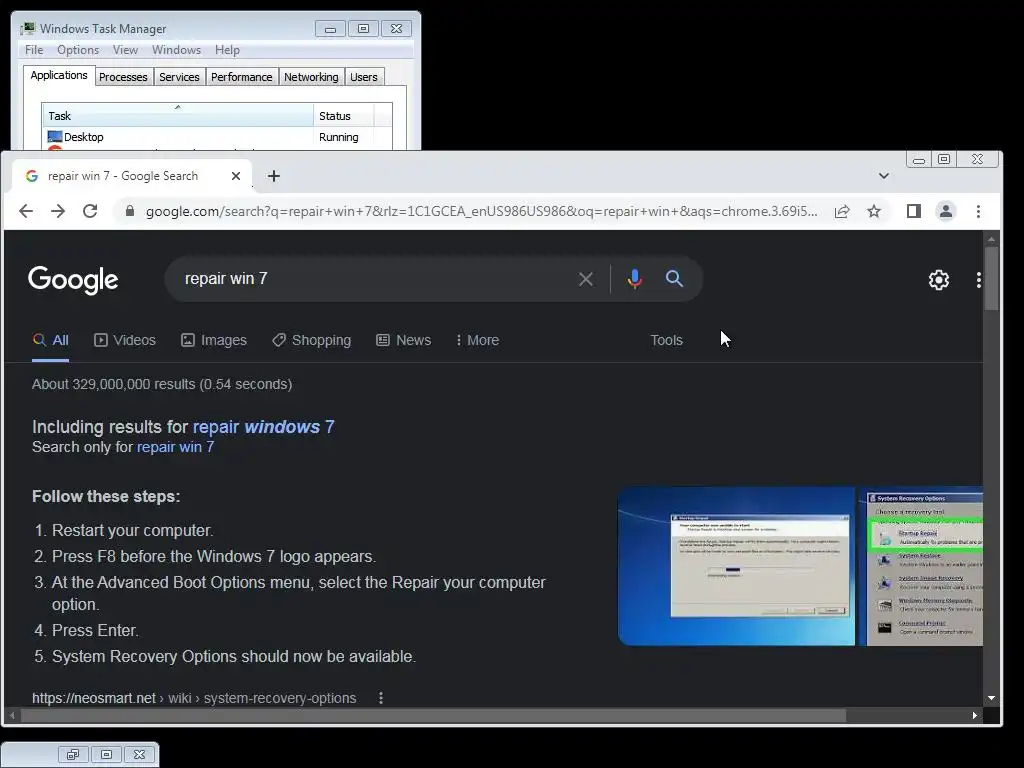Open search Tools
Viewport: 1024px width, 768px height.
click(x=666, y=340)
